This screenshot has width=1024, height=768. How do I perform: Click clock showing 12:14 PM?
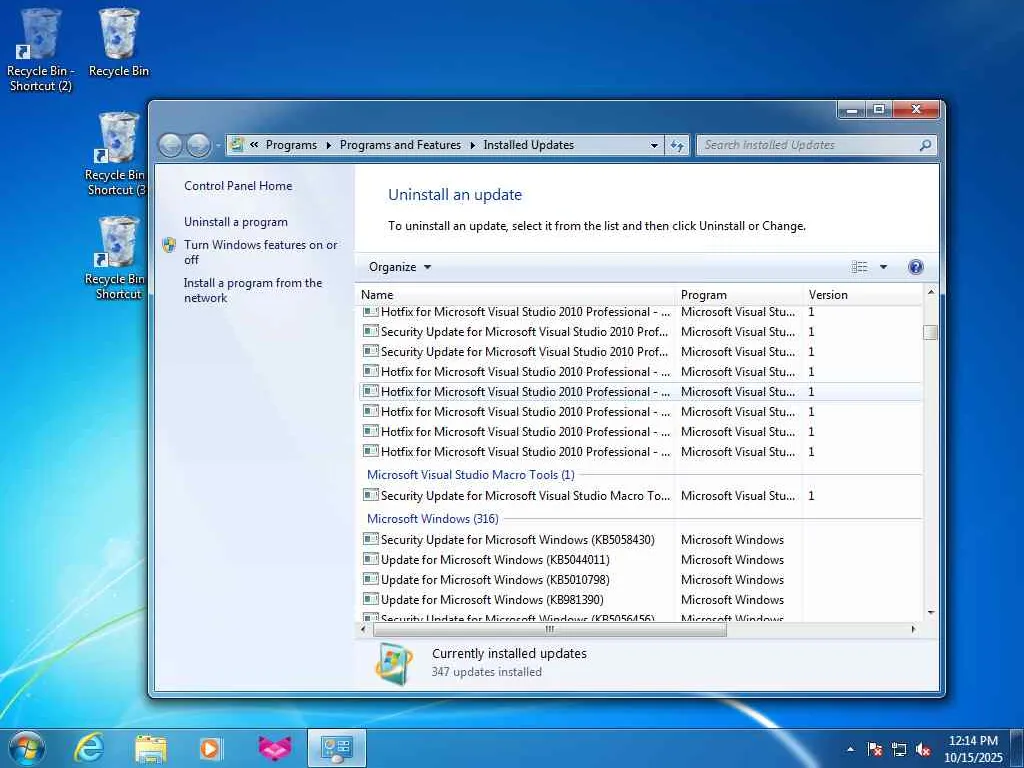[x=973, y=748]
